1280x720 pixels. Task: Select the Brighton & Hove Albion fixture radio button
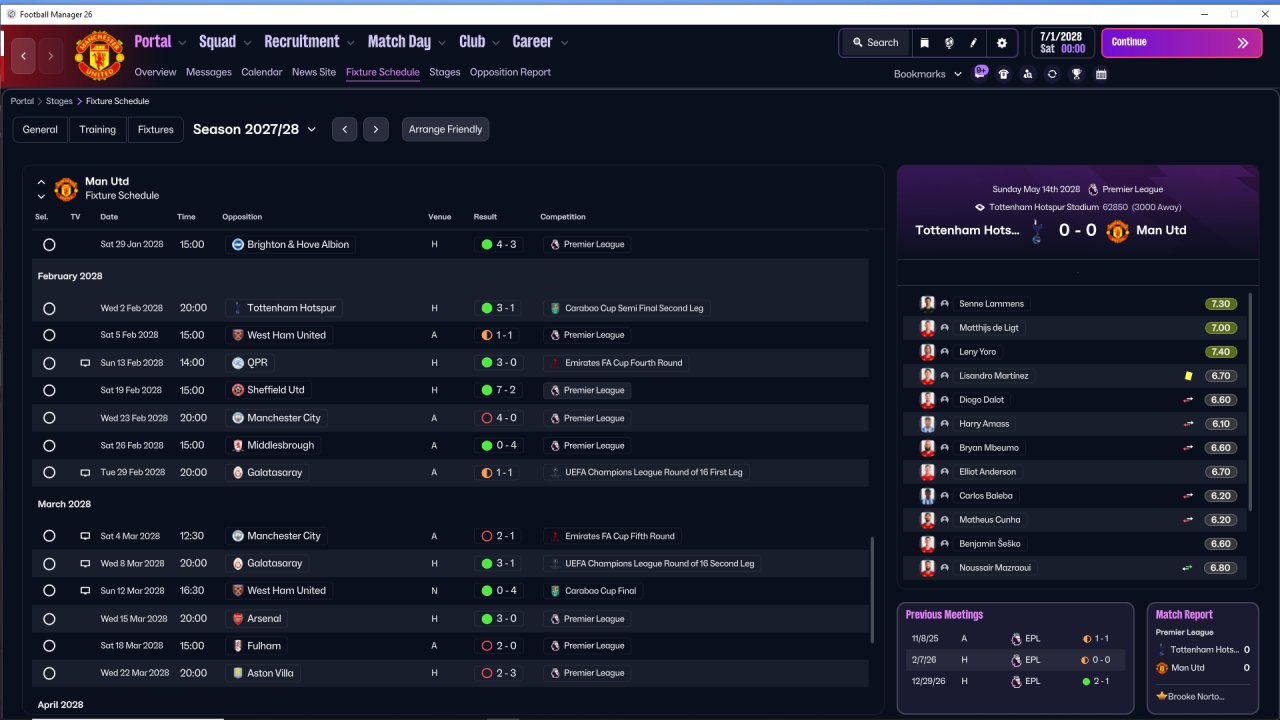point(49,245)
